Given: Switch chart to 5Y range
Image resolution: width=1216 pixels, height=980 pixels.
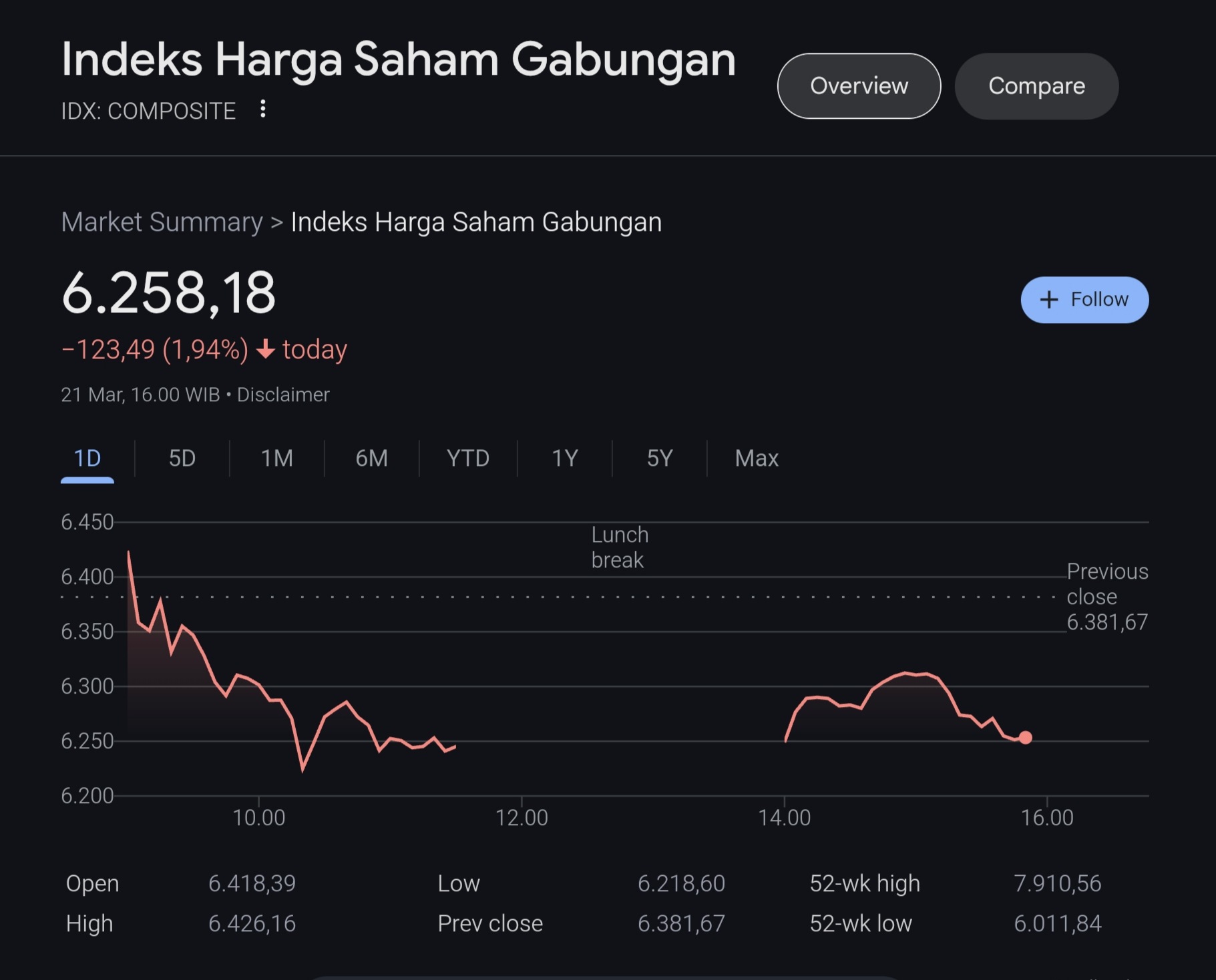Looking at the screenshot, I should [659, 459].
